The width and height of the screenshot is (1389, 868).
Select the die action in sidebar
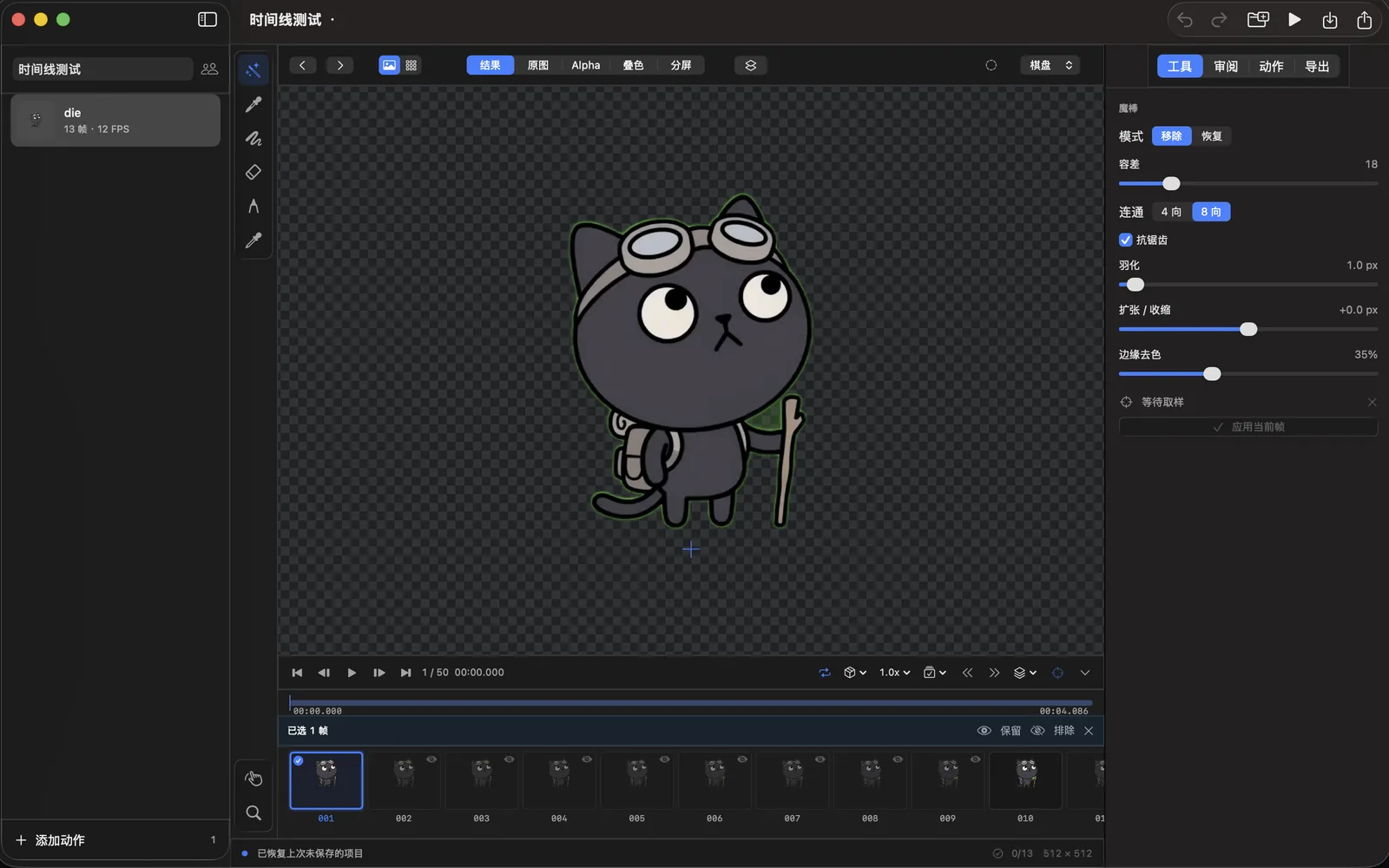click(x=115, y=120)
